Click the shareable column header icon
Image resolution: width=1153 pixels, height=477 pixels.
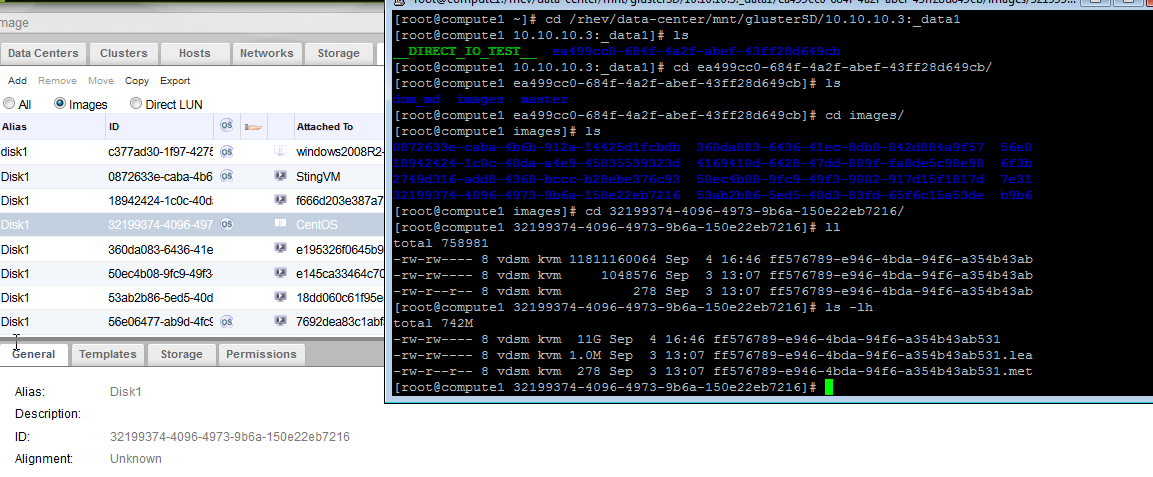[x=253, y=127]
